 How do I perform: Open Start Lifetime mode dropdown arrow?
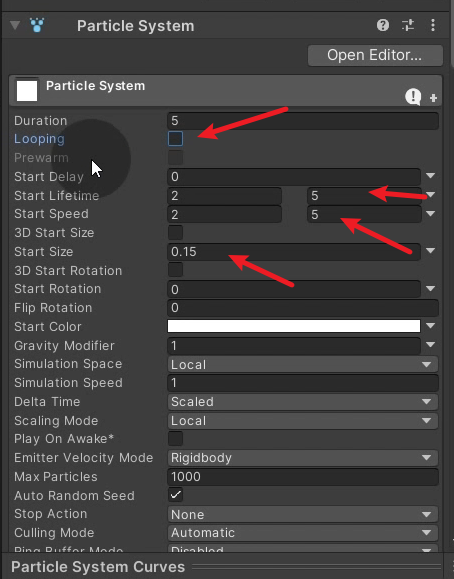click(x=430, y=195)
